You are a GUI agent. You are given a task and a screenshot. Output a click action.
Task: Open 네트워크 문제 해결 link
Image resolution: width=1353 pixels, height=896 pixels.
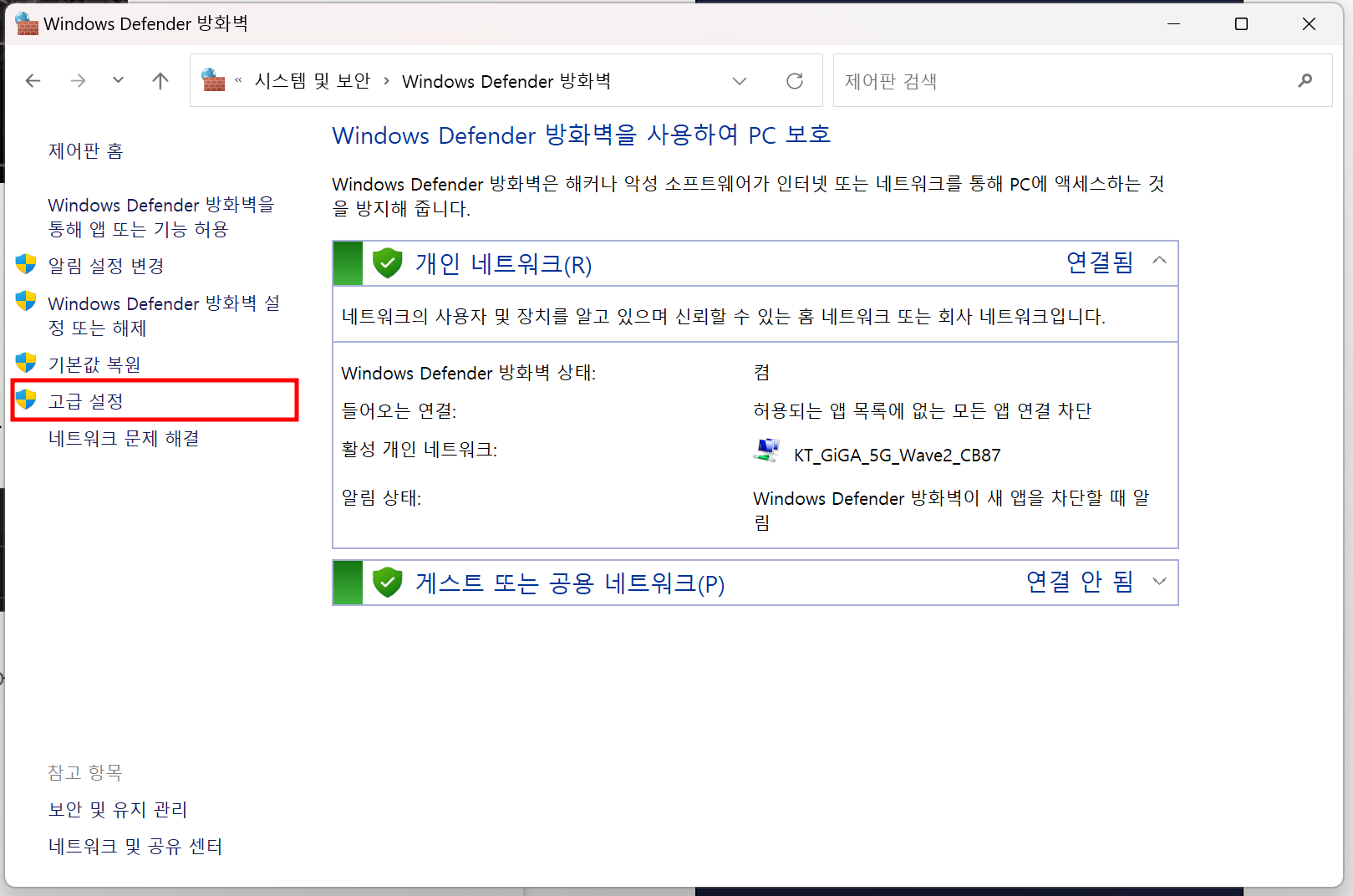124,438
